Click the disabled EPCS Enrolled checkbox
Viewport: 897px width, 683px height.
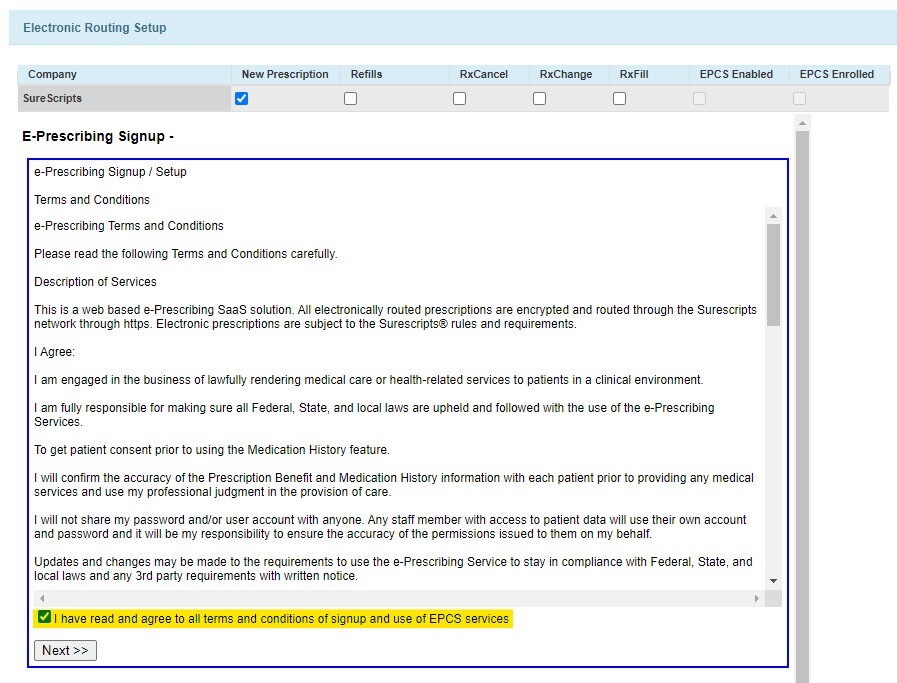coord(798,97)
